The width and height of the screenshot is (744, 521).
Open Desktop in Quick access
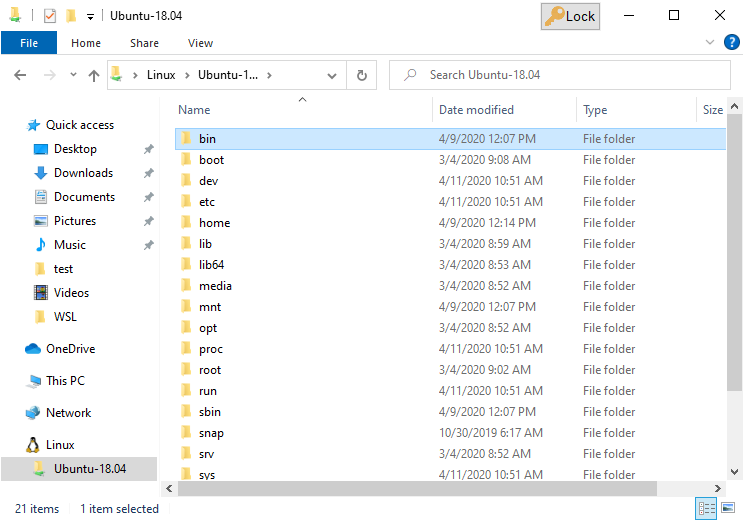coord(75,149)
